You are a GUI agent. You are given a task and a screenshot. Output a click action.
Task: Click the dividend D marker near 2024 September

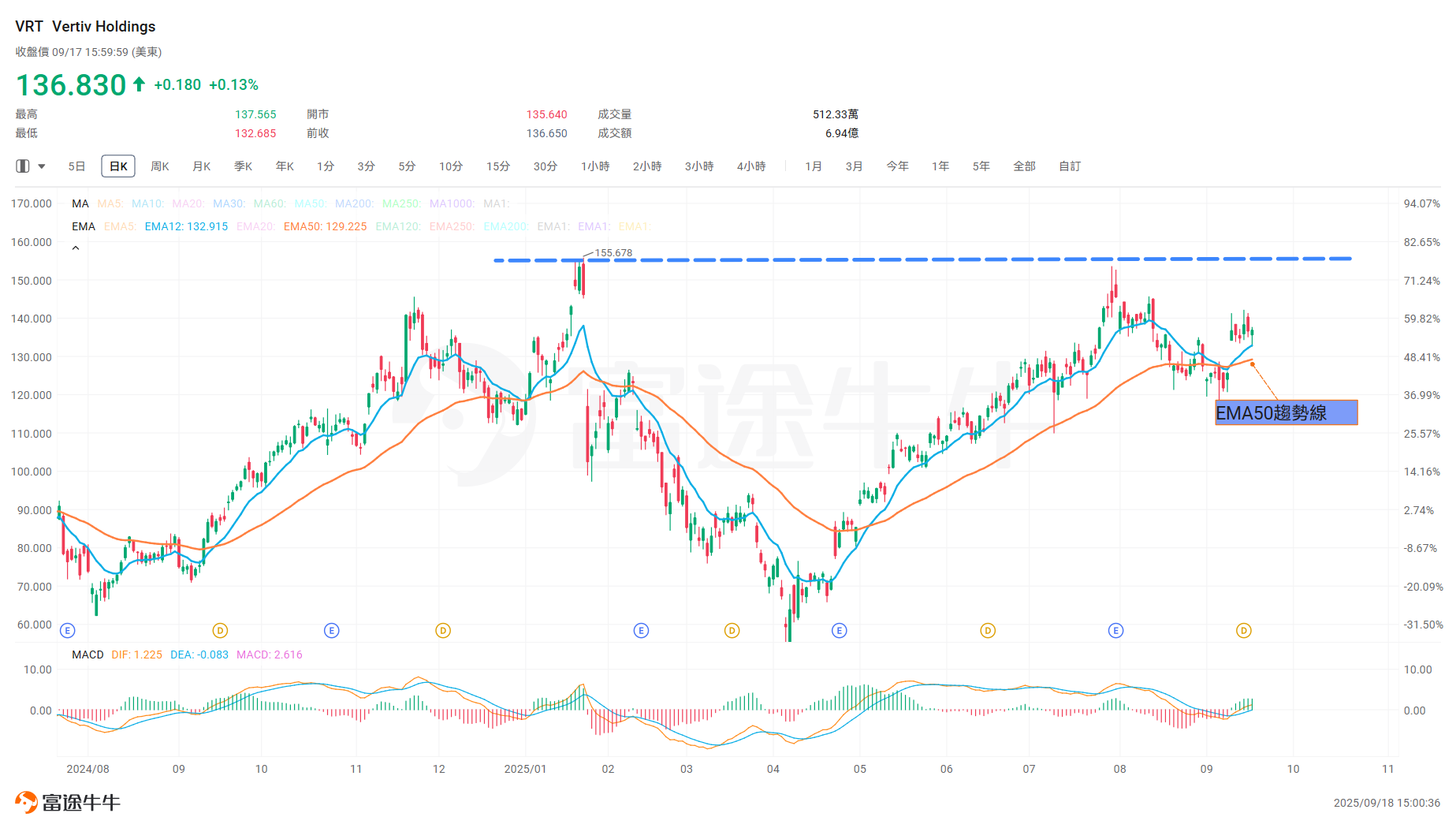click(220, 630)
